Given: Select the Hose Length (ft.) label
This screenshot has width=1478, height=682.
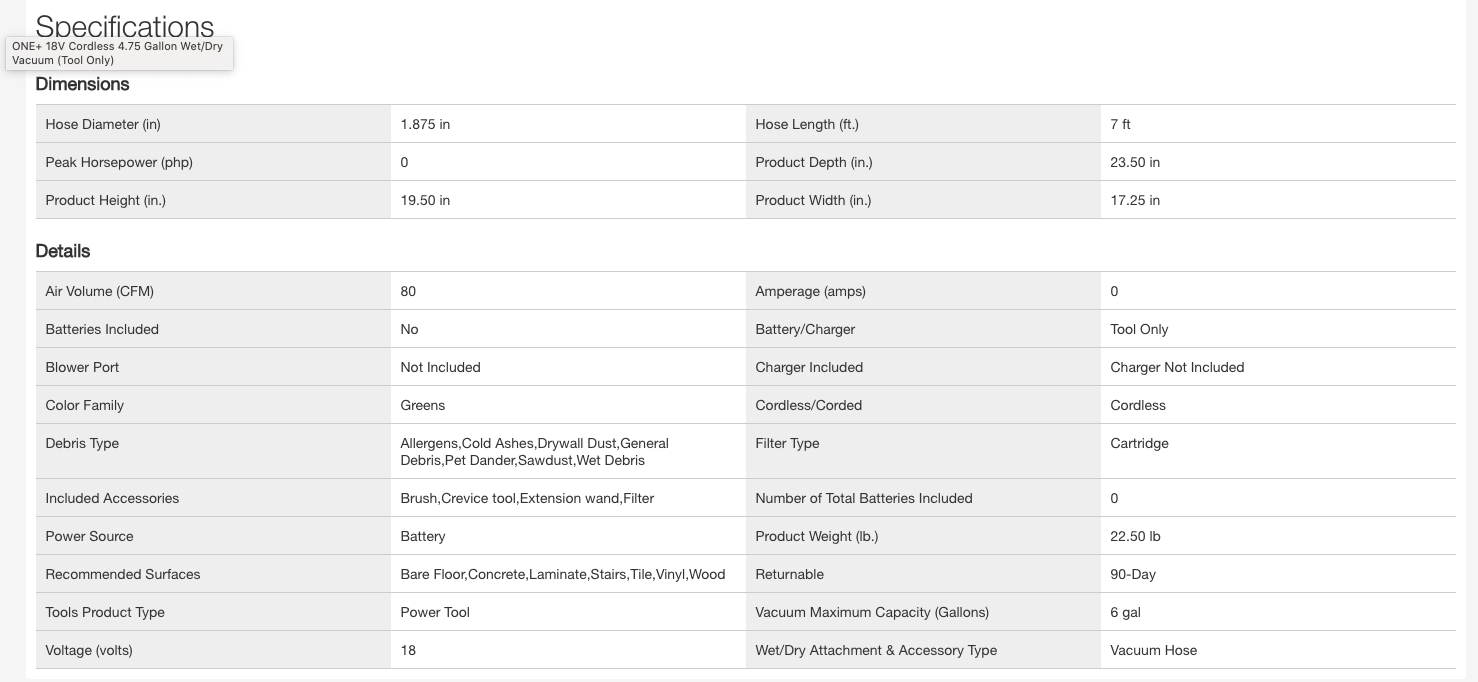Looking at the screenshot, I should [806, 124].
